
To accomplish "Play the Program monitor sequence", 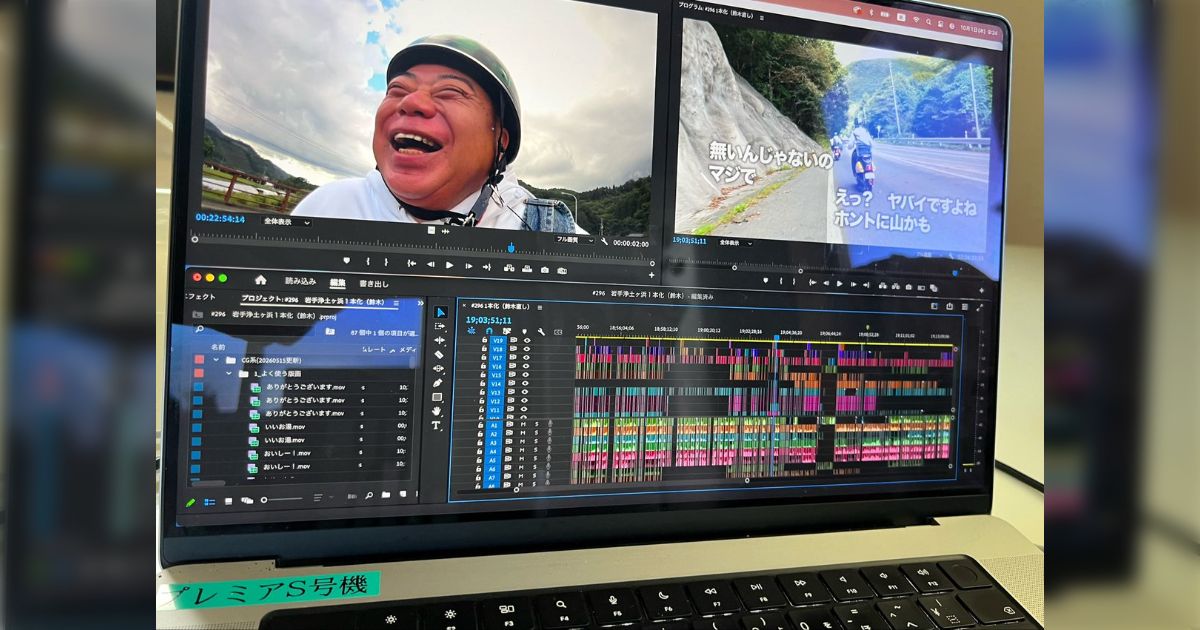I will click(x=839, y=283).
